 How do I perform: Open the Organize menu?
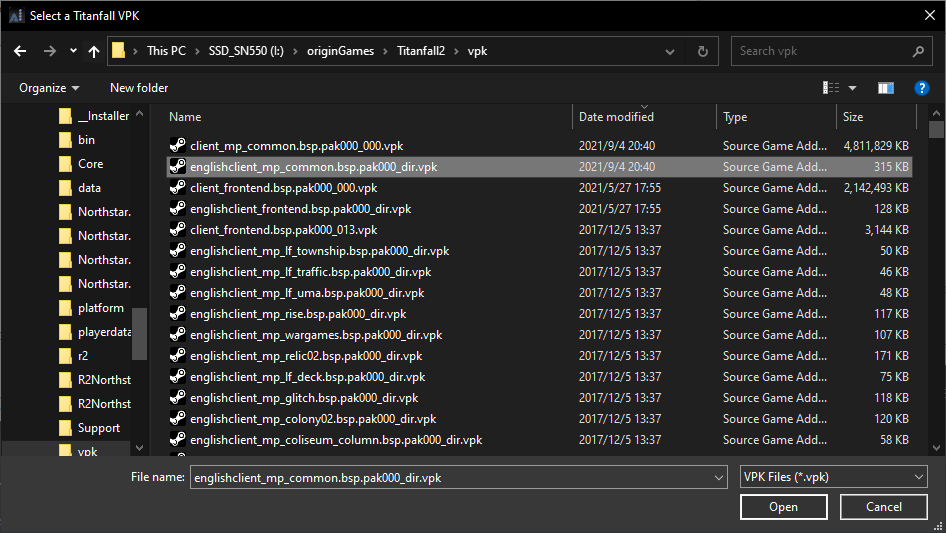point(49,88)
